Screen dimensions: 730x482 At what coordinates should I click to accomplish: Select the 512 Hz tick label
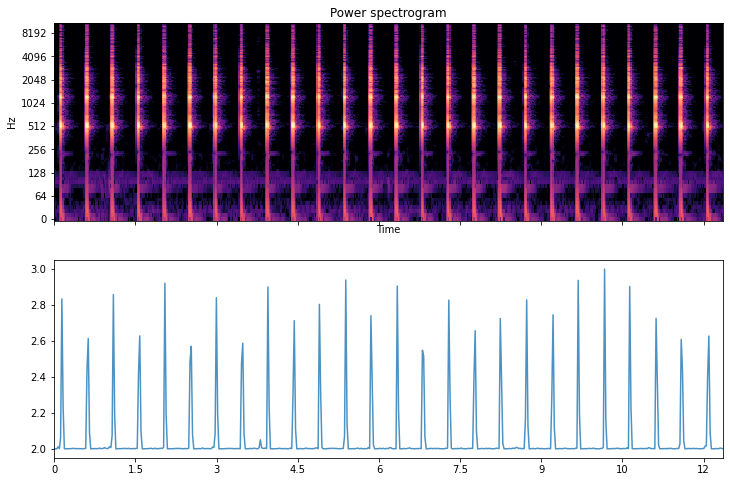coord(36,126)
